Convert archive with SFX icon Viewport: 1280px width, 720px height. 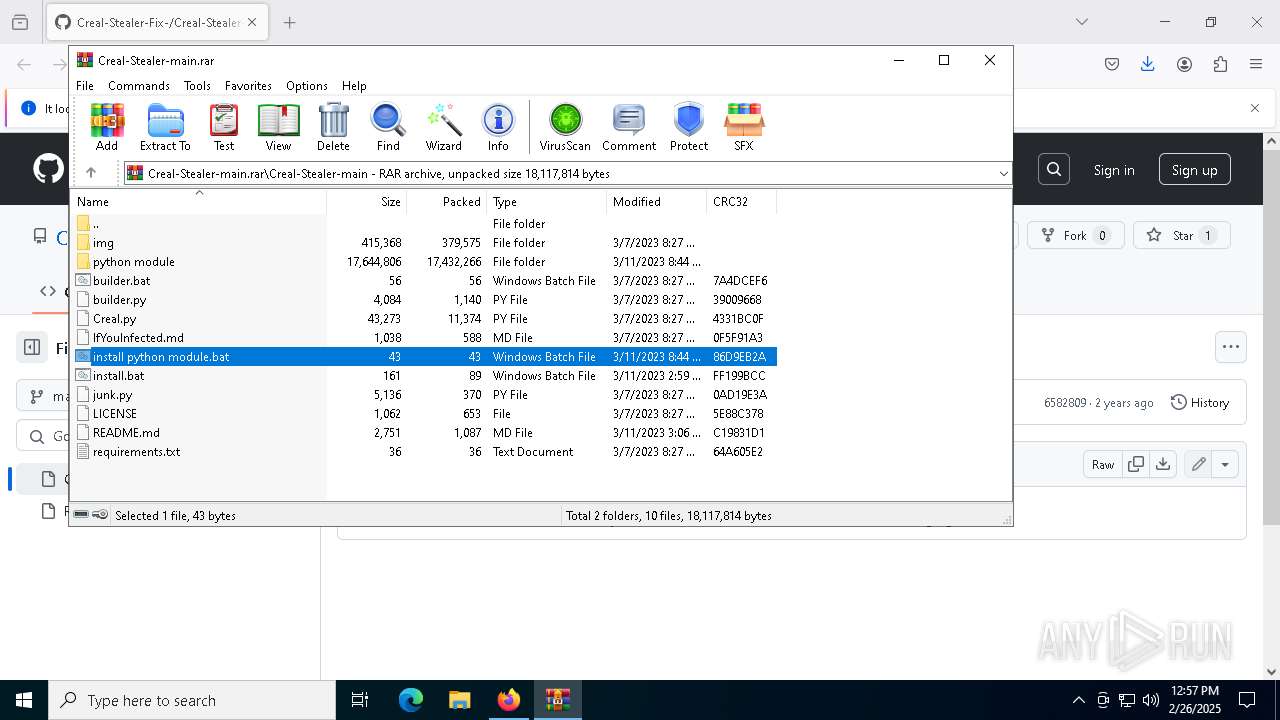(x=744, y=127)
